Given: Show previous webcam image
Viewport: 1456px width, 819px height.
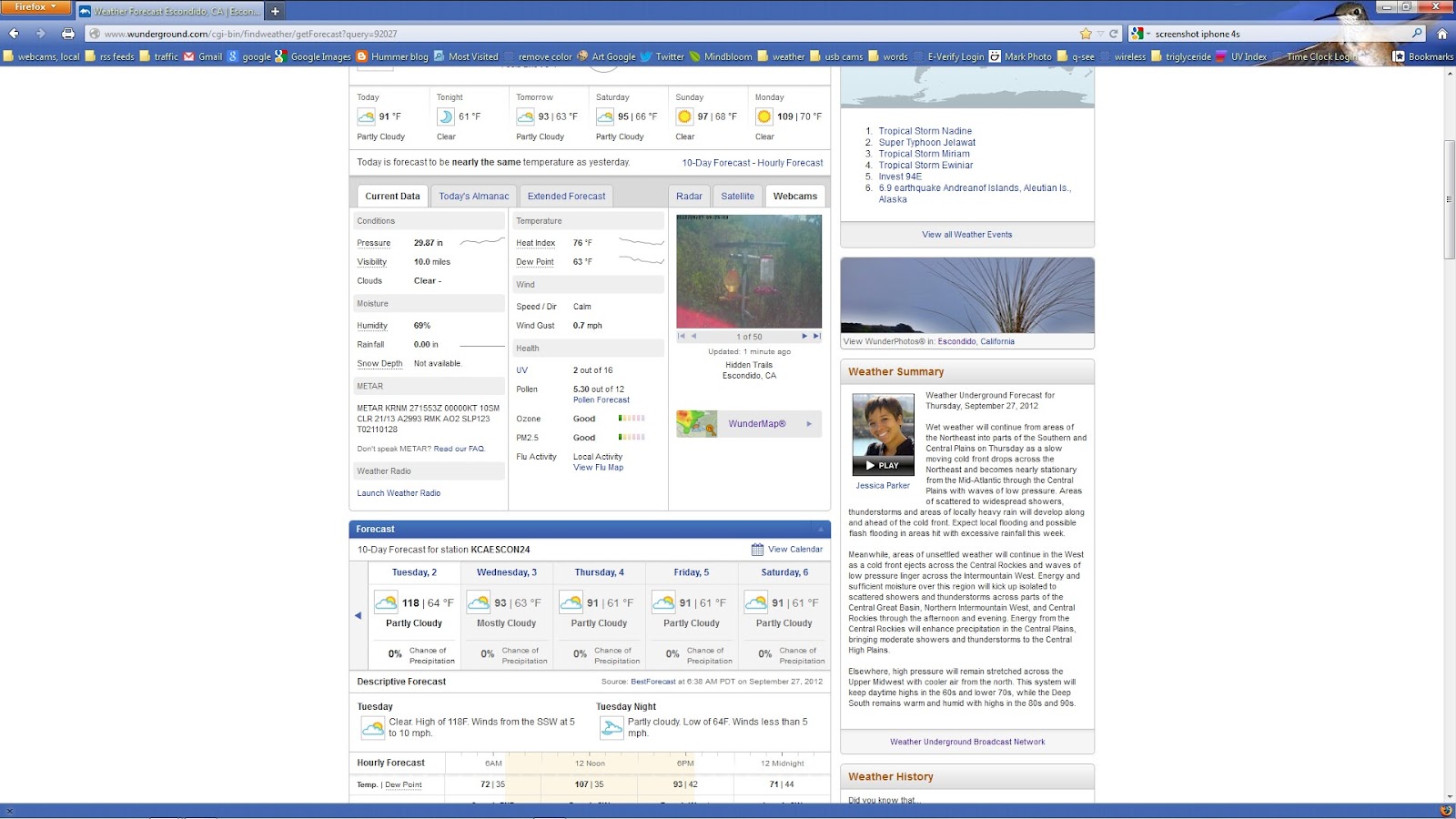Looking at the screenshot, I should 693,336.
